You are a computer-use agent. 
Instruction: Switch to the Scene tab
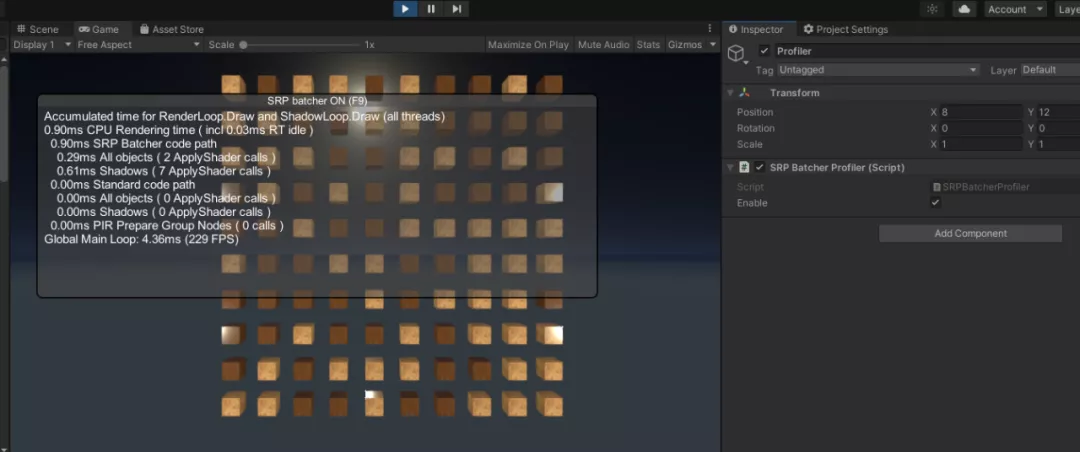point(37,29)
